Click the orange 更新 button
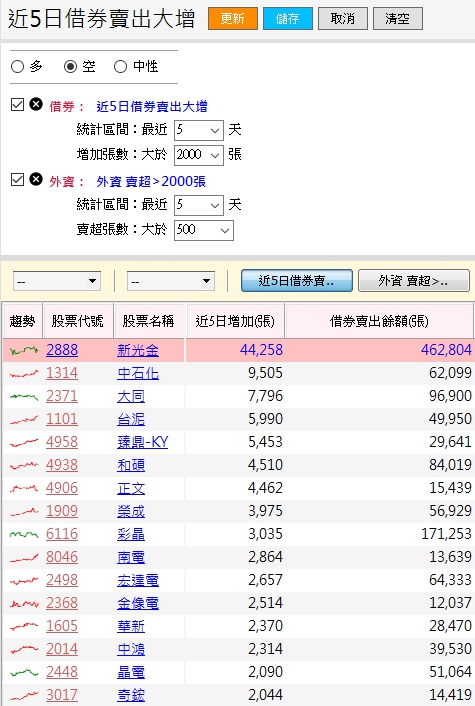This screenshot has width=475, height=706. pos(233,18)
